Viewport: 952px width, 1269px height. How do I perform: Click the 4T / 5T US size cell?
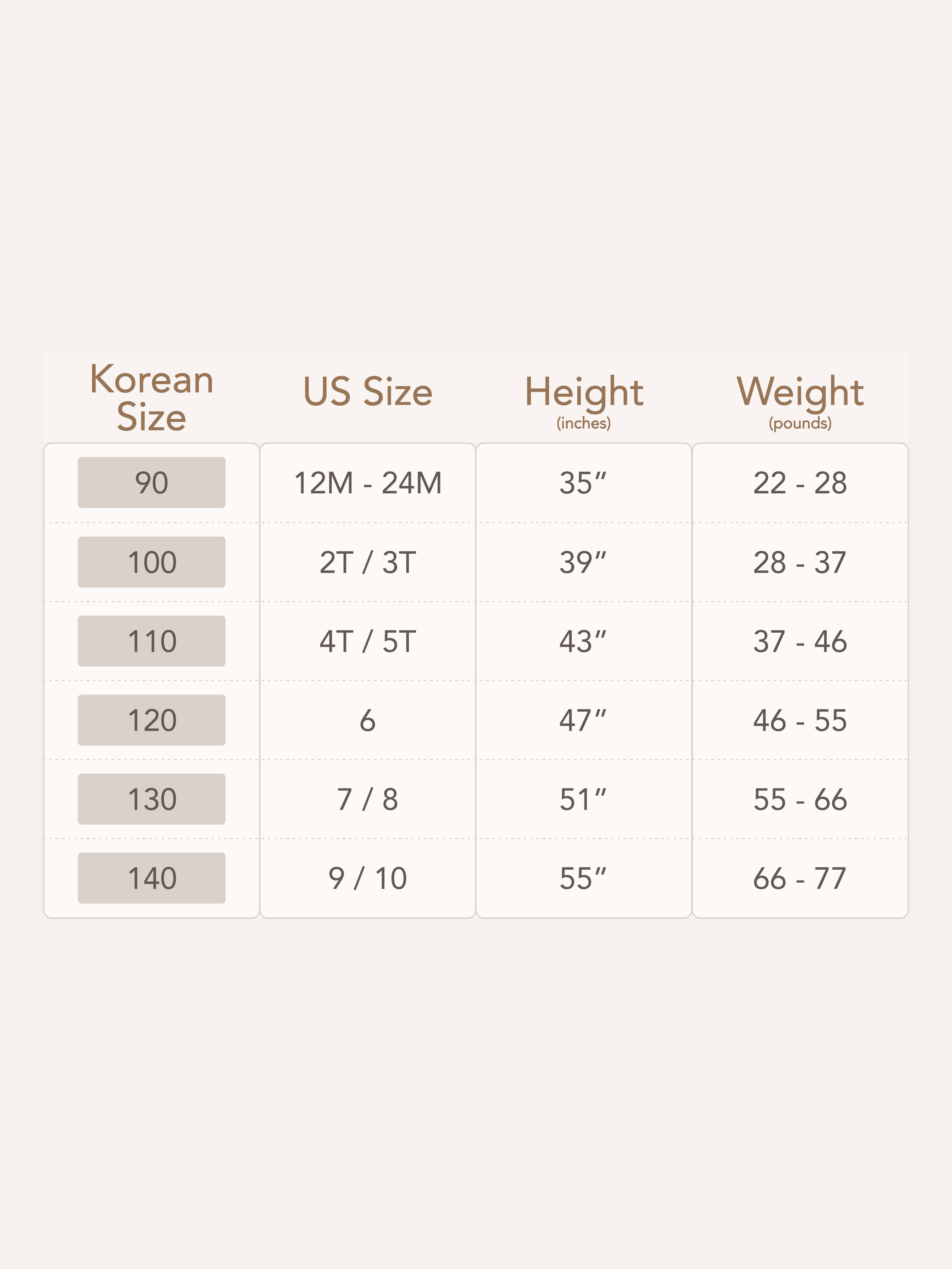pyautogui.click(x=367, y=641)
